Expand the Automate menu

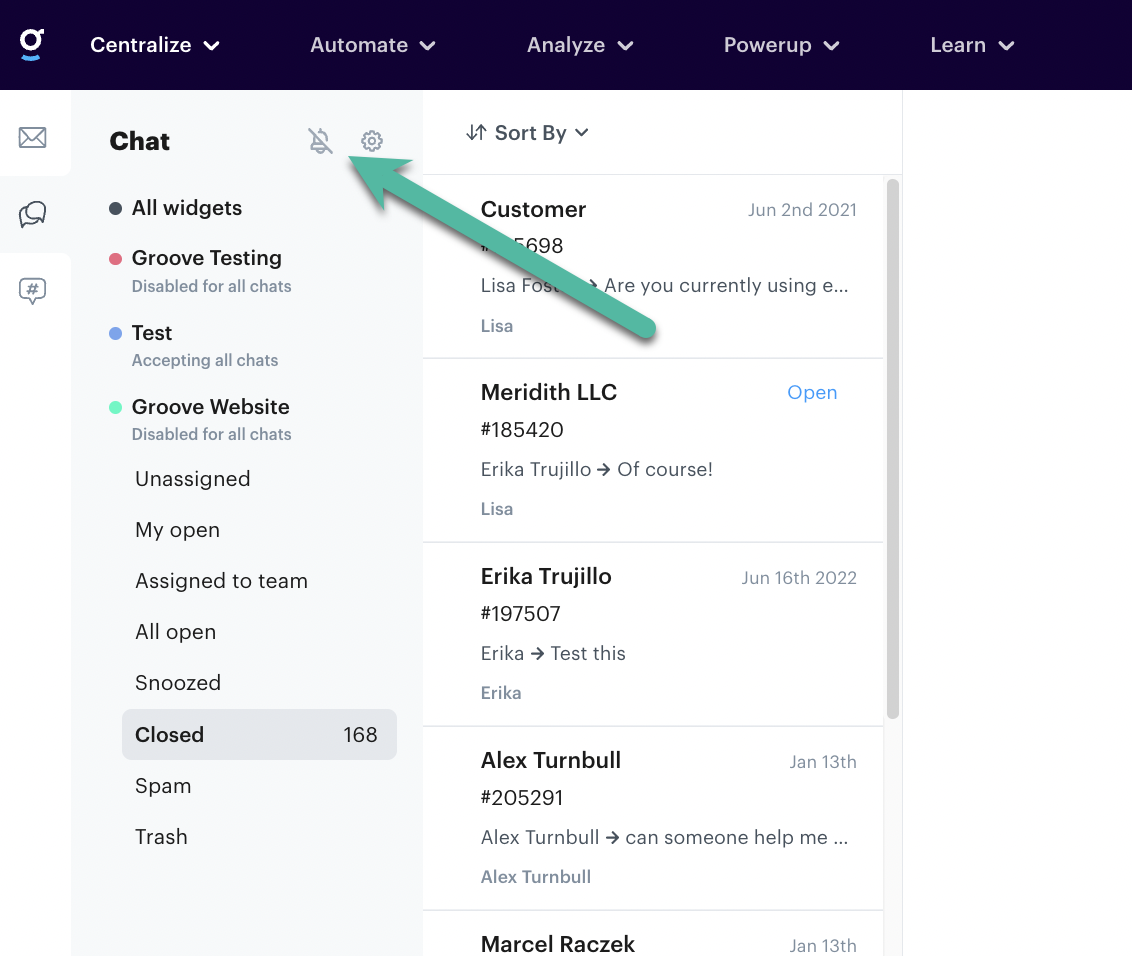click(x=372, y=45)
